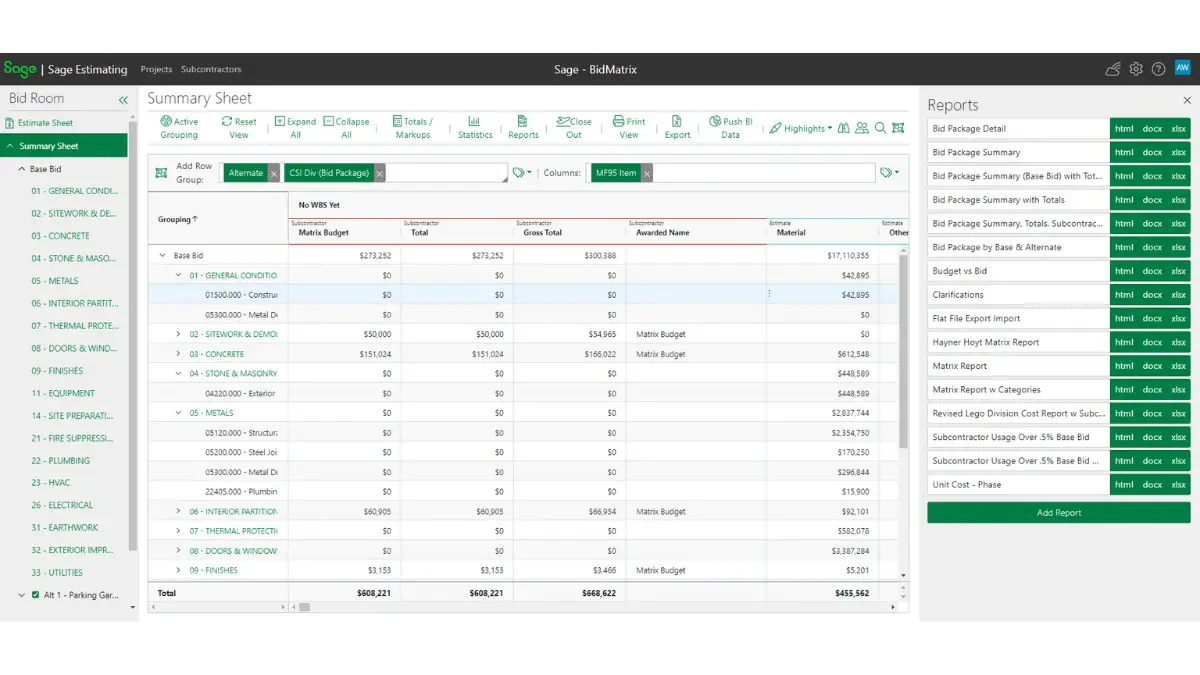
Task: Remove the Alternate row group chip
Action: 274,173
